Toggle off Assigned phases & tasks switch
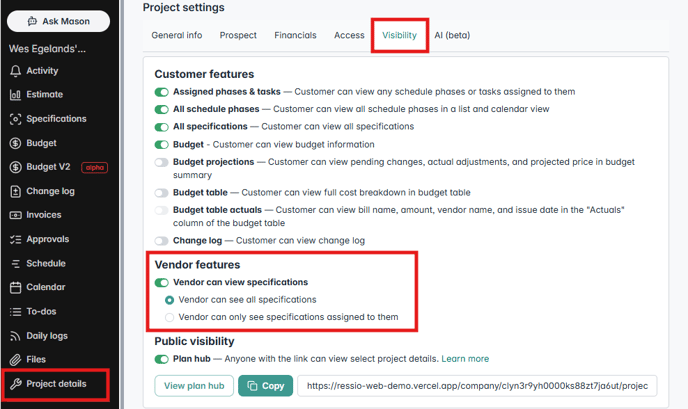 [161, 92]
